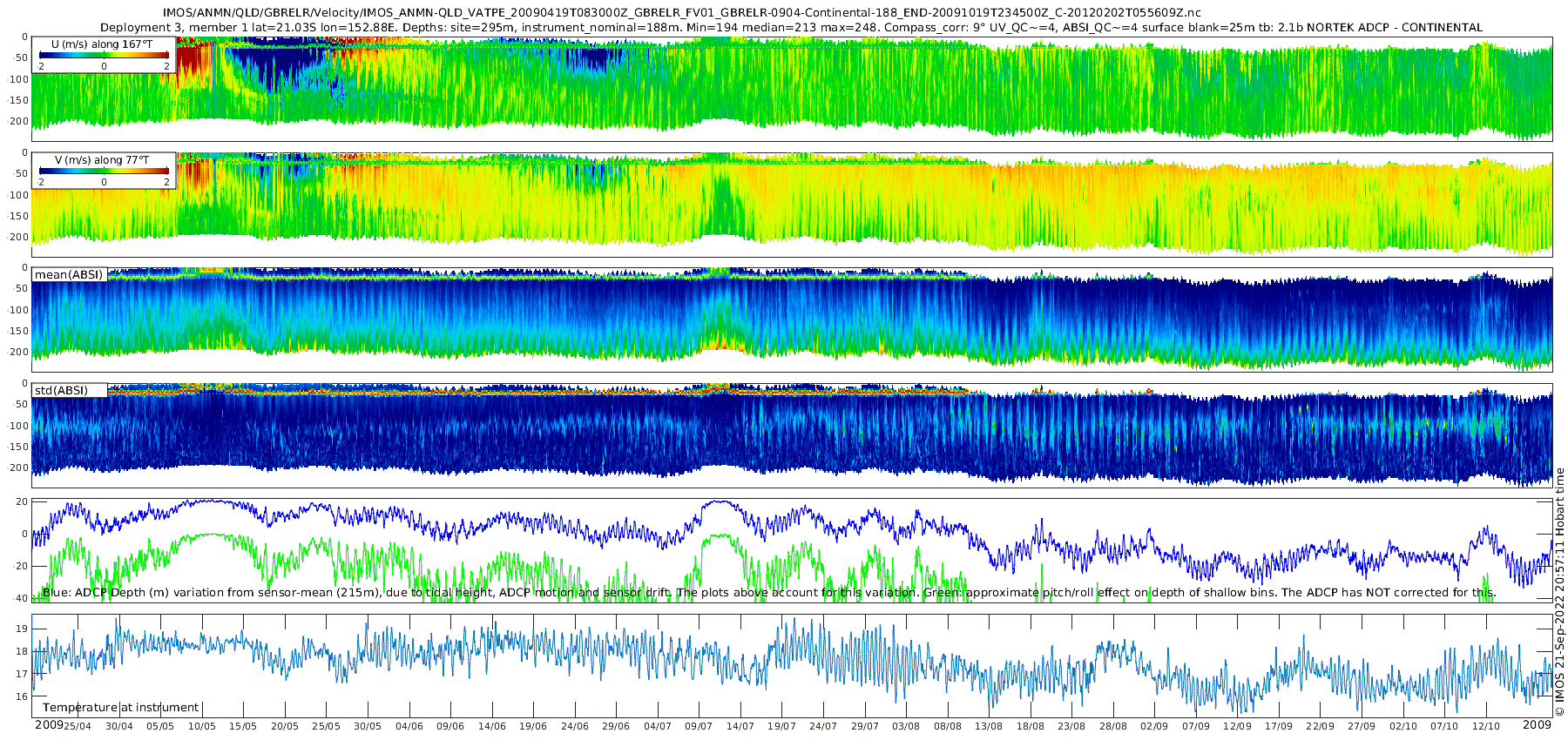The width and height of the screenshot is (1568, 740).
Task: Click the '14/07' date tick label
Action: [x=740, y=726]
